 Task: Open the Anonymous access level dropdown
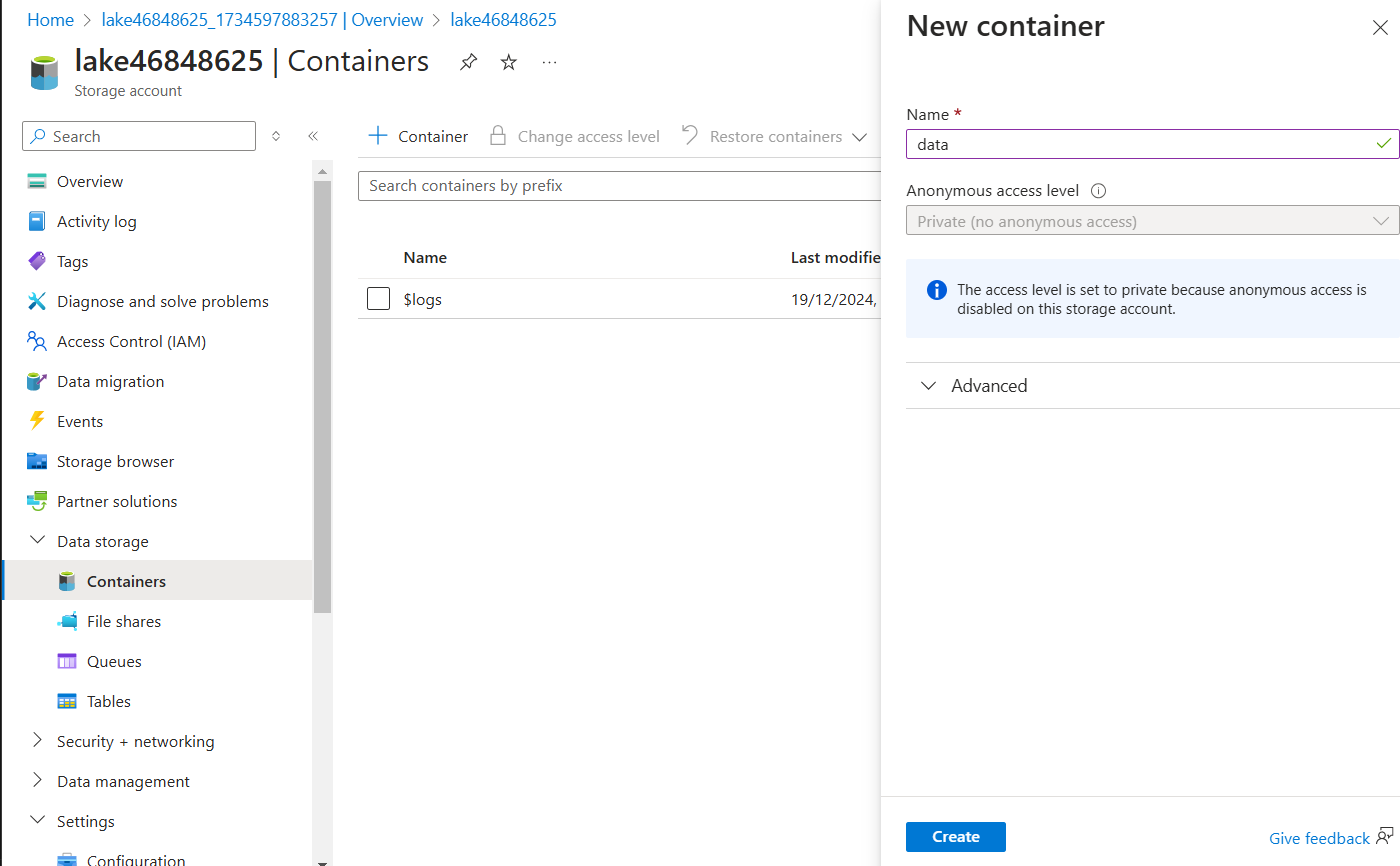(1152, 221)
